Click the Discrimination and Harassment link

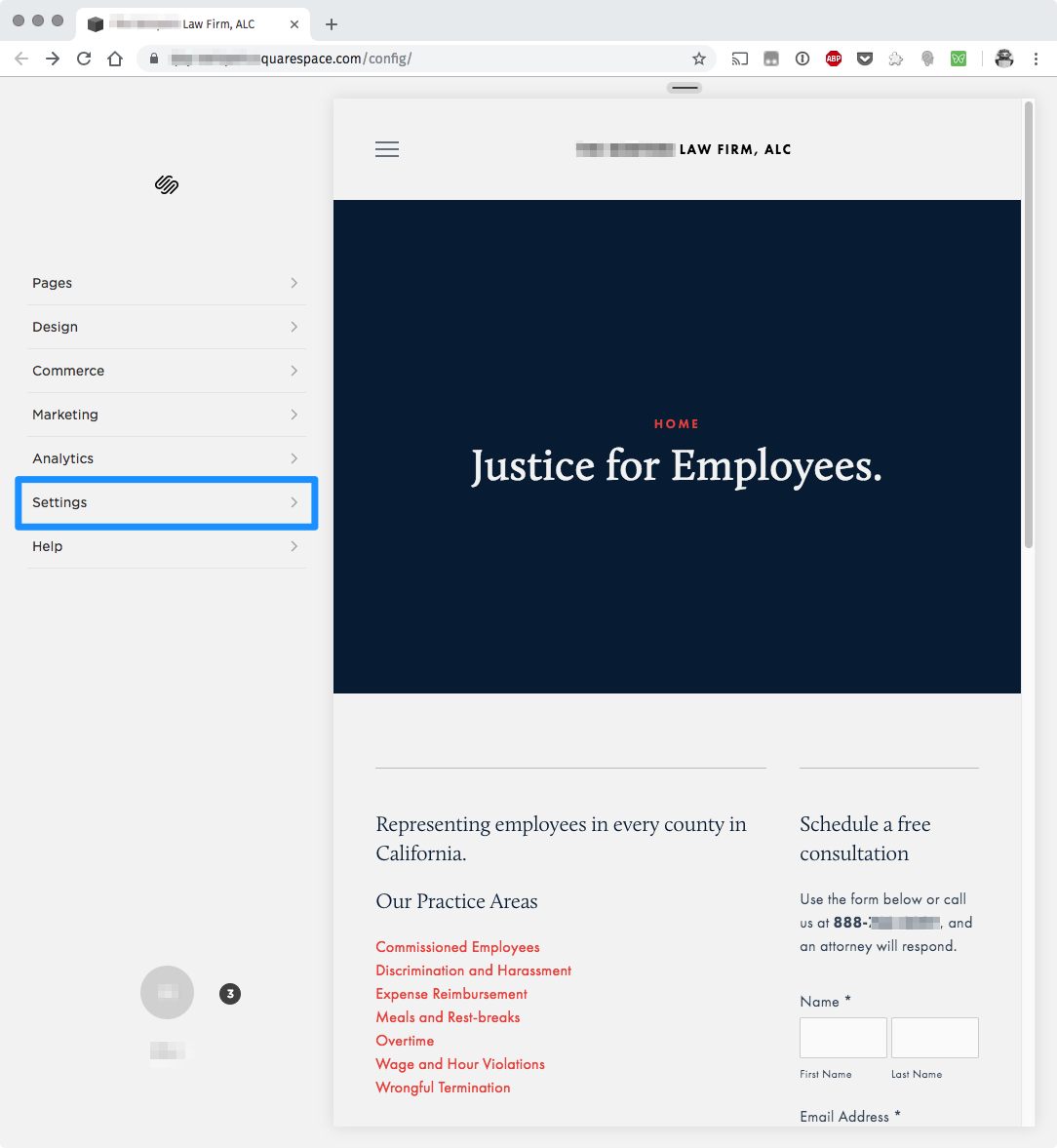point(473,970)
